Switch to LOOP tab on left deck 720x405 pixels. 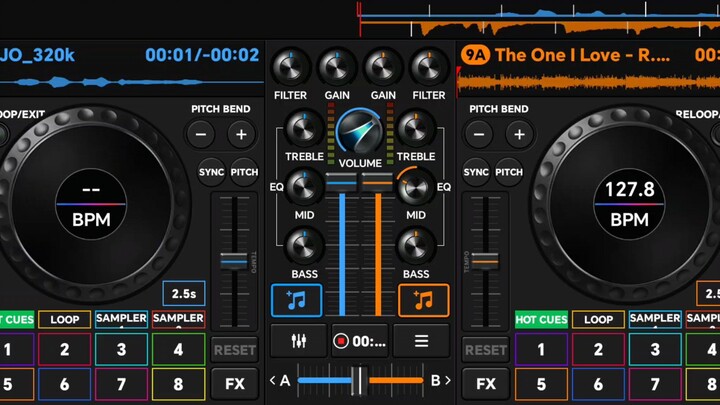64,319
